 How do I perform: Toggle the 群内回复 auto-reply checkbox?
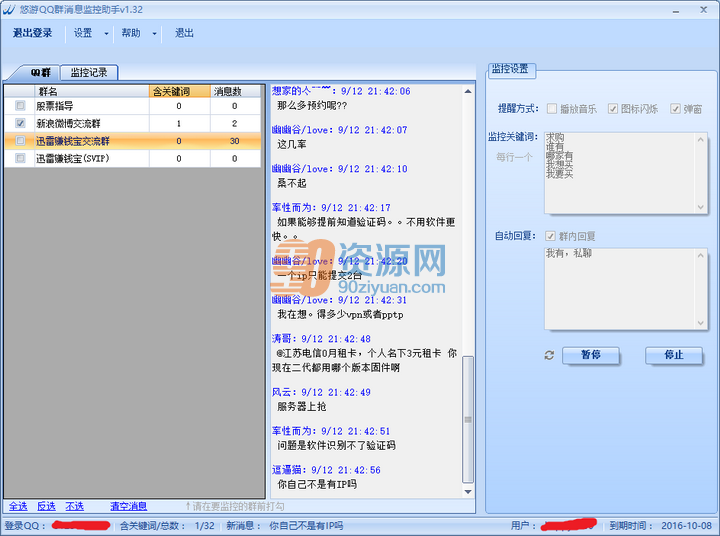[550, 236]
